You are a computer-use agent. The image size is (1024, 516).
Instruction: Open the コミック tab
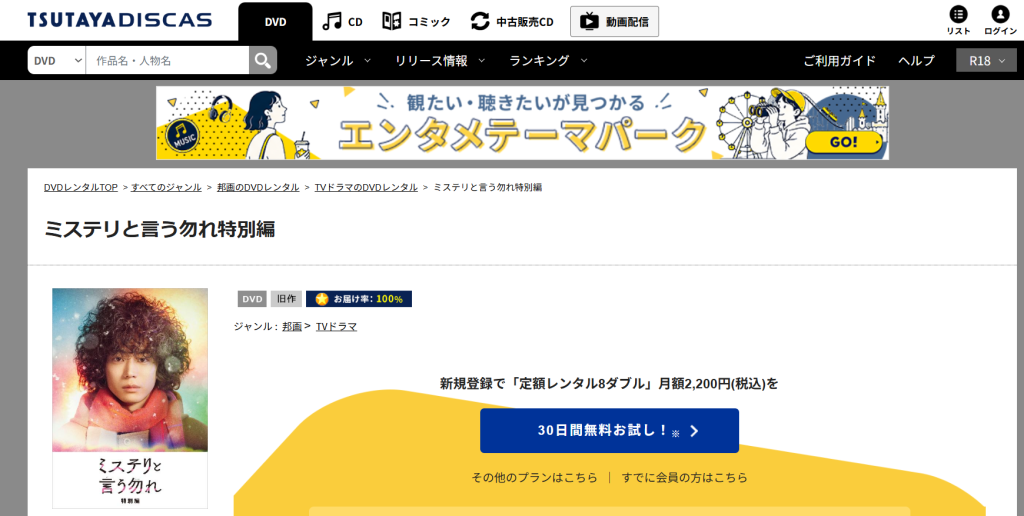pyautogui.click(x=416, y=22)
